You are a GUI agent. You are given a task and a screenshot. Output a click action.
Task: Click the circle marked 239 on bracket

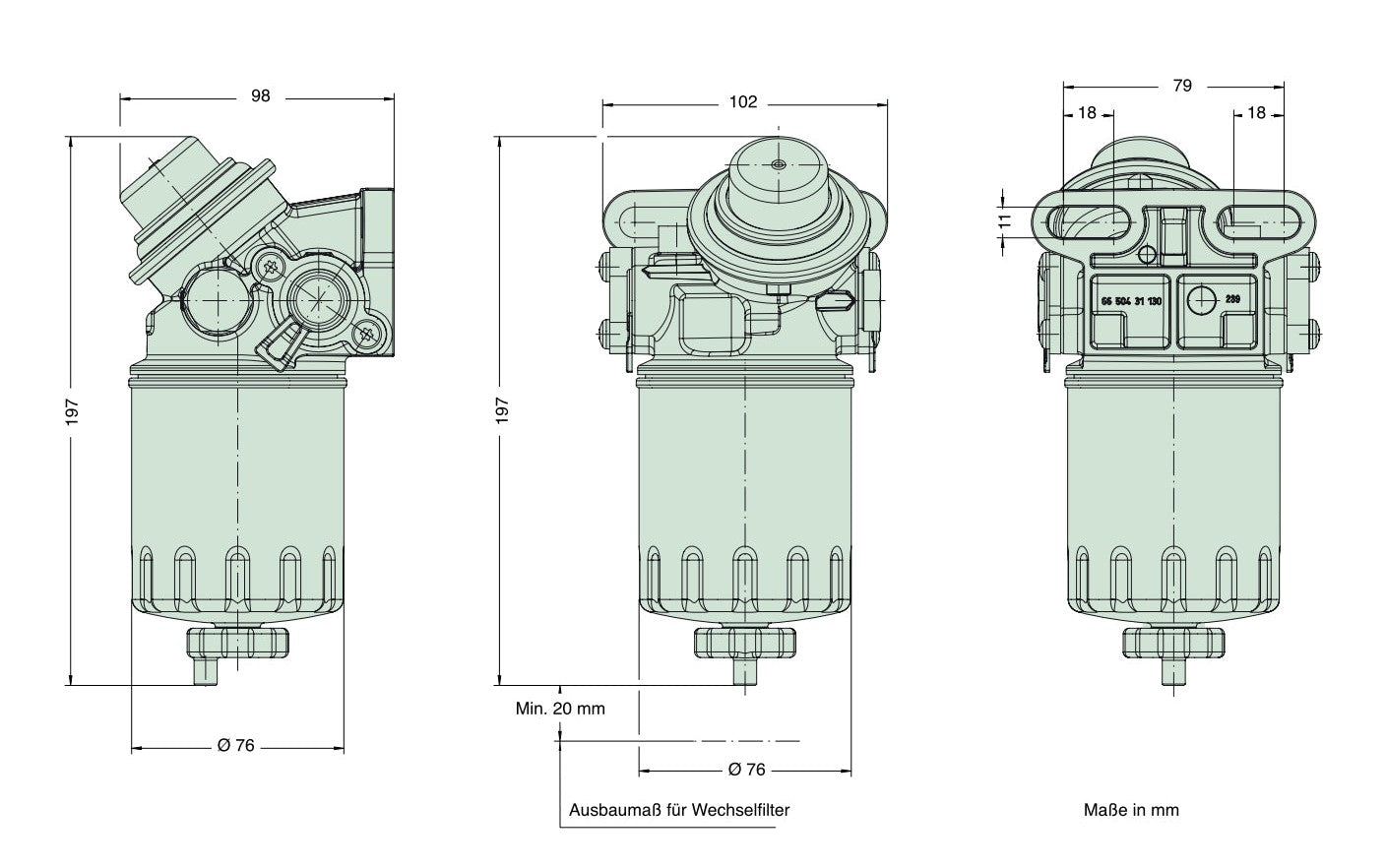pos(1208,300)
